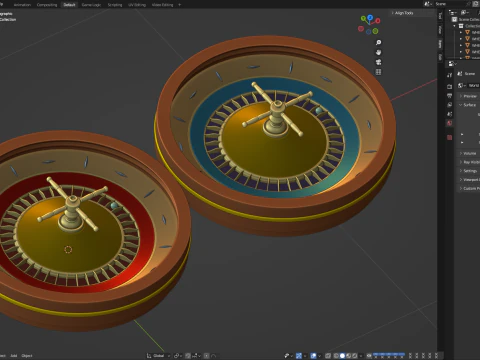The image size is (480, 360).
Task: Add a new workspace with plus button
Action: tap(180, 5)
